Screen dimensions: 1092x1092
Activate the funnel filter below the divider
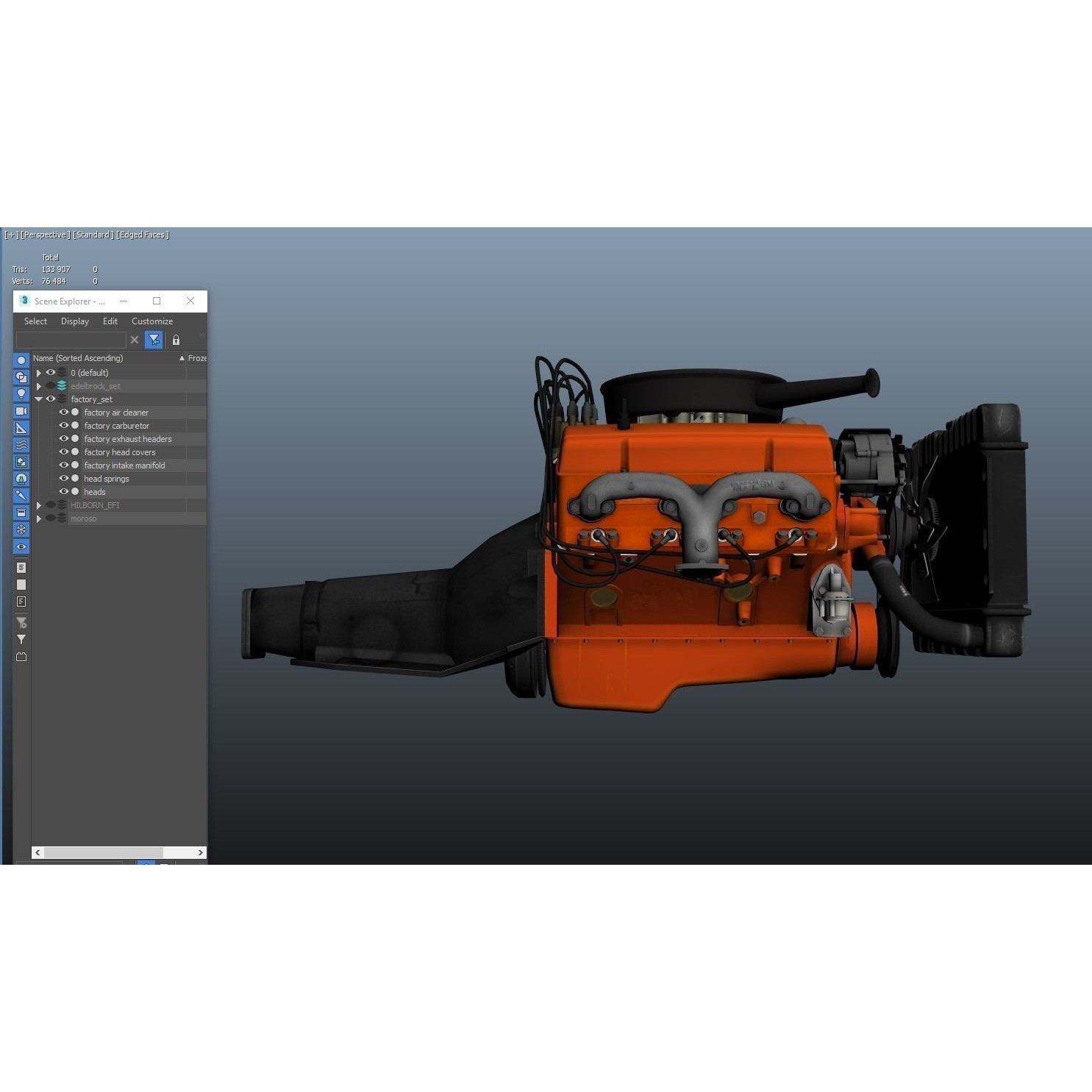coord(21,639)
